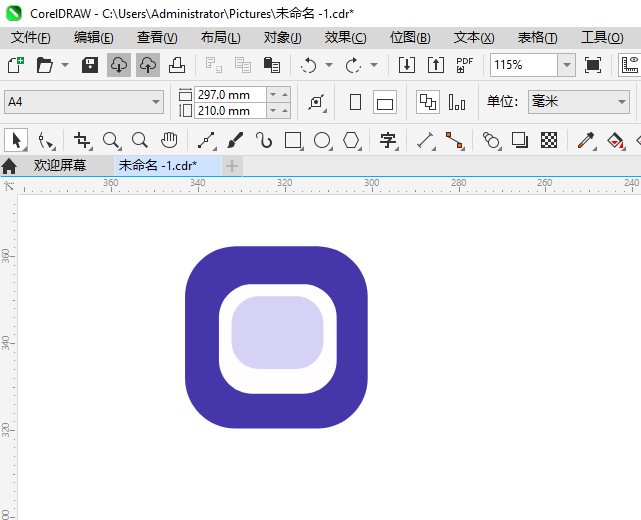Toggle apply layout to current page

(457, 102)
